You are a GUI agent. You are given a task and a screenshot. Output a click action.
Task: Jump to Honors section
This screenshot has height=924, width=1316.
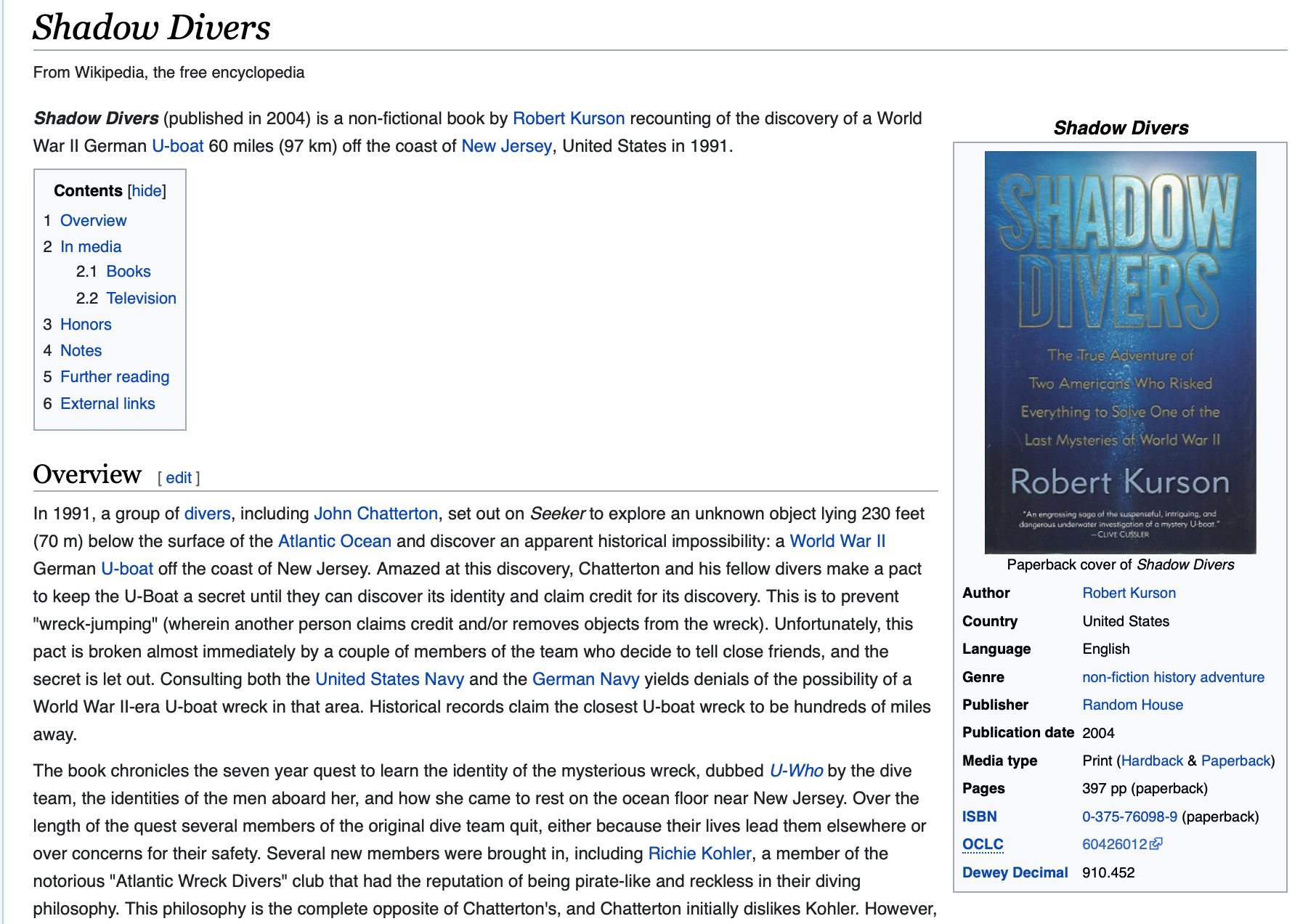coord(86,324)
